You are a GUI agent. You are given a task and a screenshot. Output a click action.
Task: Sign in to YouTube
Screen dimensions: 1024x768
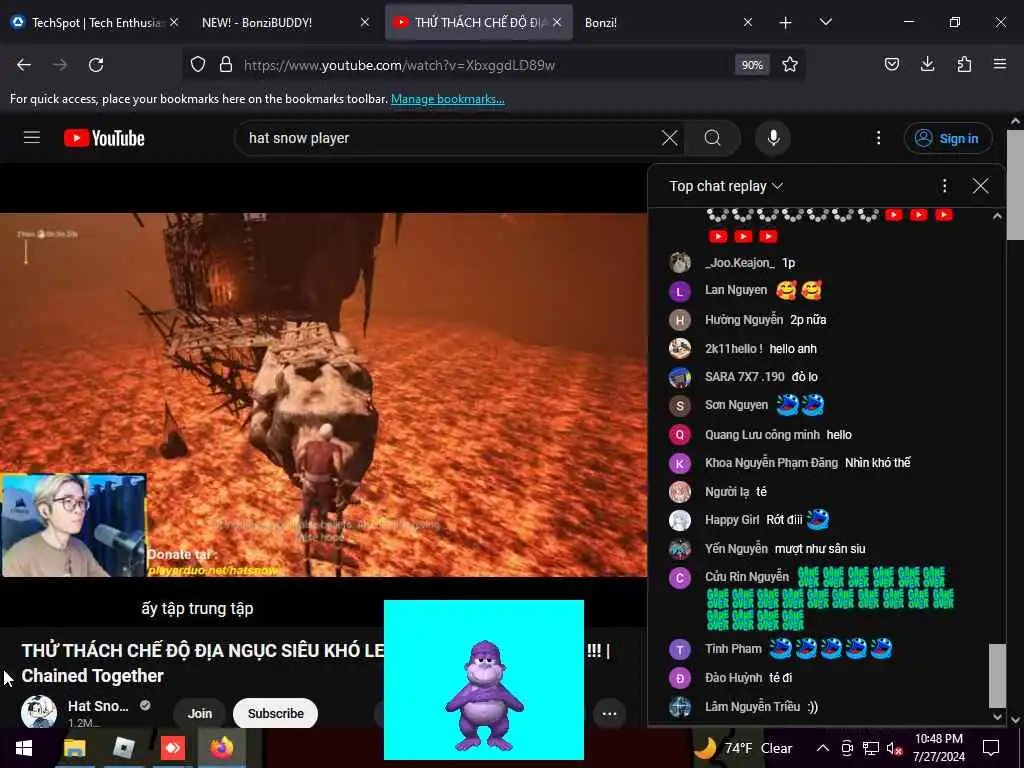[x=948, y=138]
